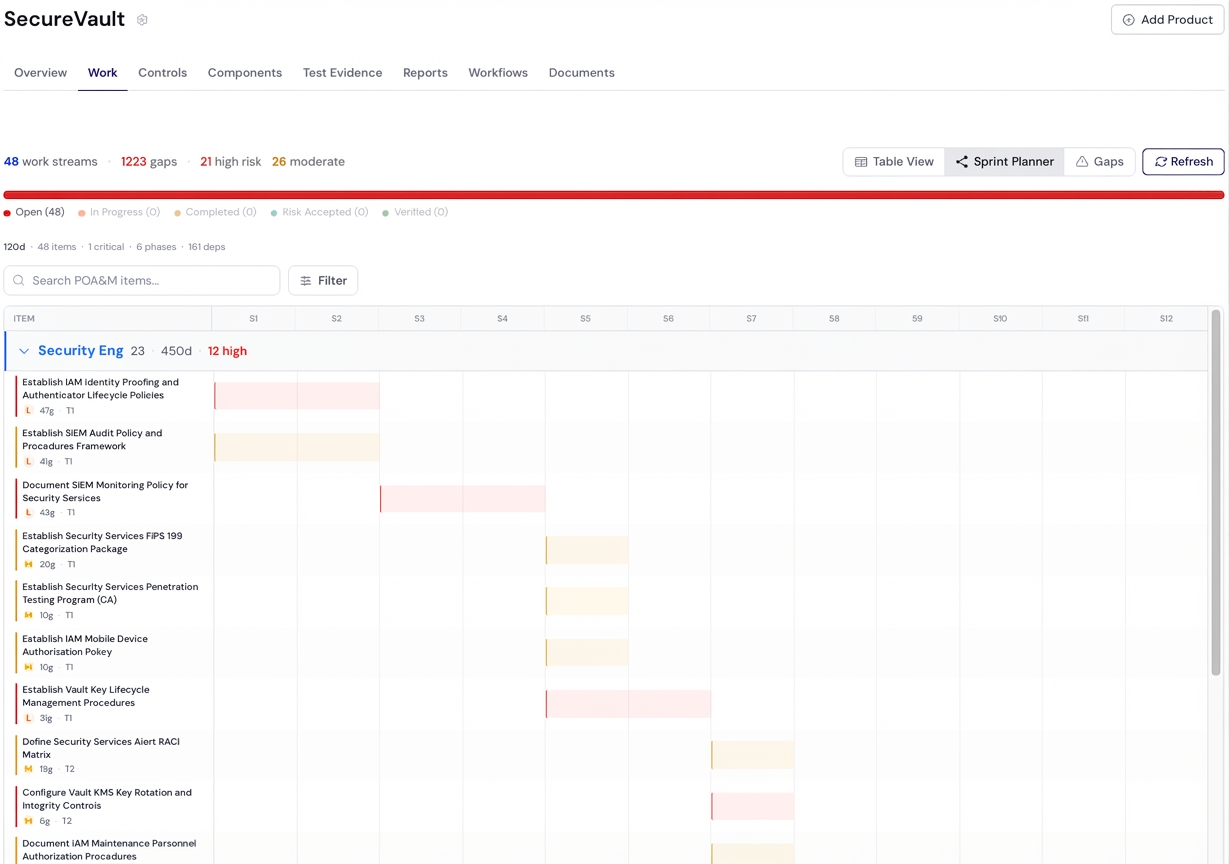Screen dimensions: 1229x864
Task: Open the Overview tab
Action: pyautogui.click(x=41, y=73)
